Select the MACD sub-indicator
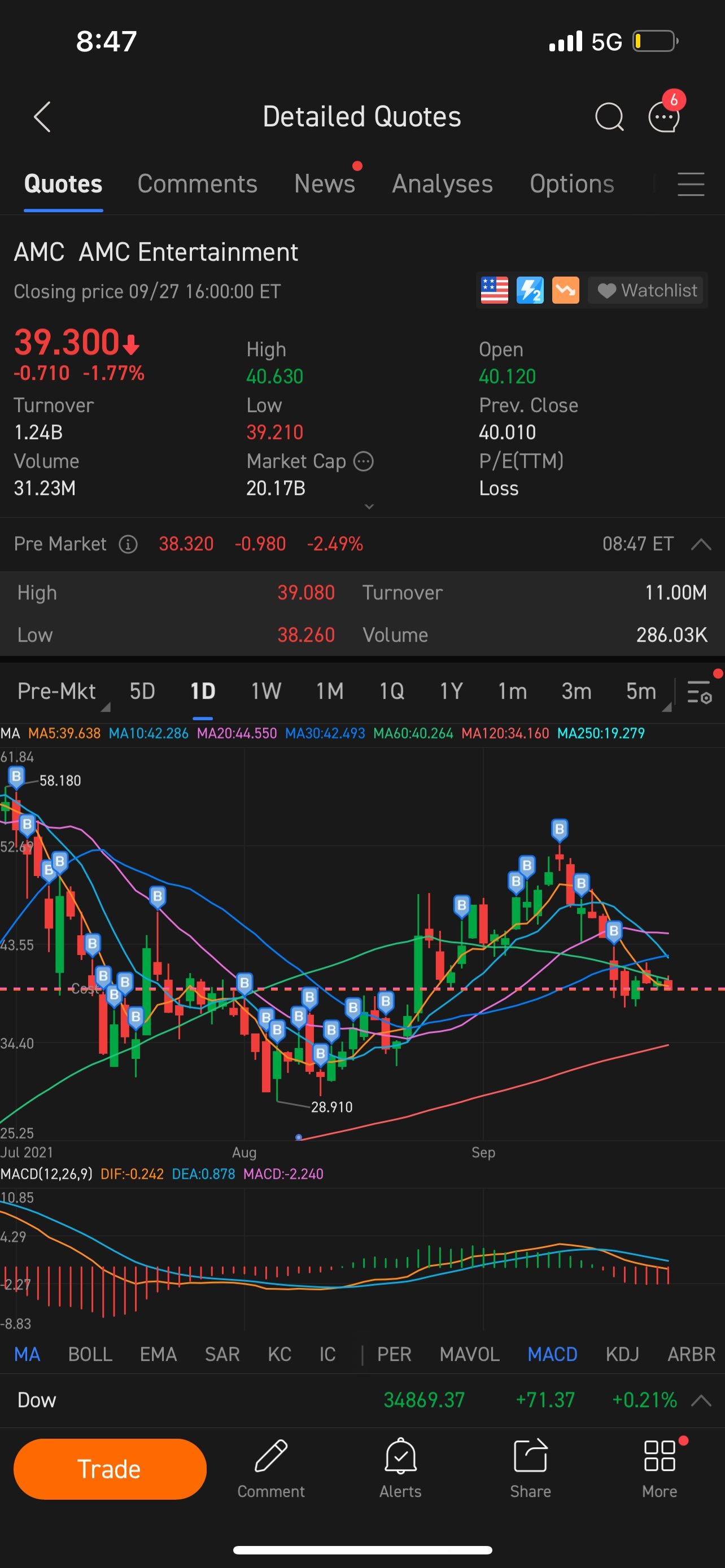Screen dimensions: 725x1568 [x=553, y=1354]
